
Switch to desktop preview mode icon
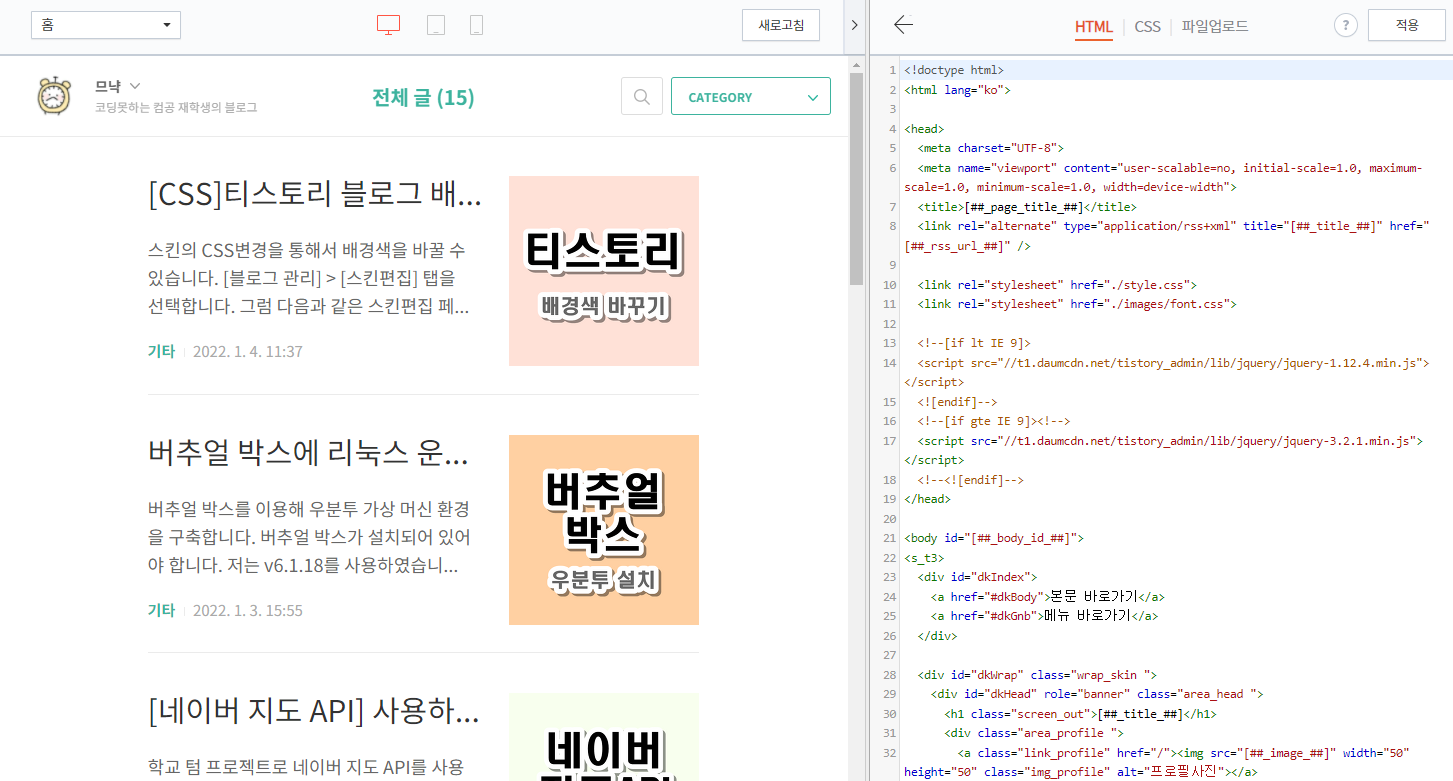pos(389,25)
